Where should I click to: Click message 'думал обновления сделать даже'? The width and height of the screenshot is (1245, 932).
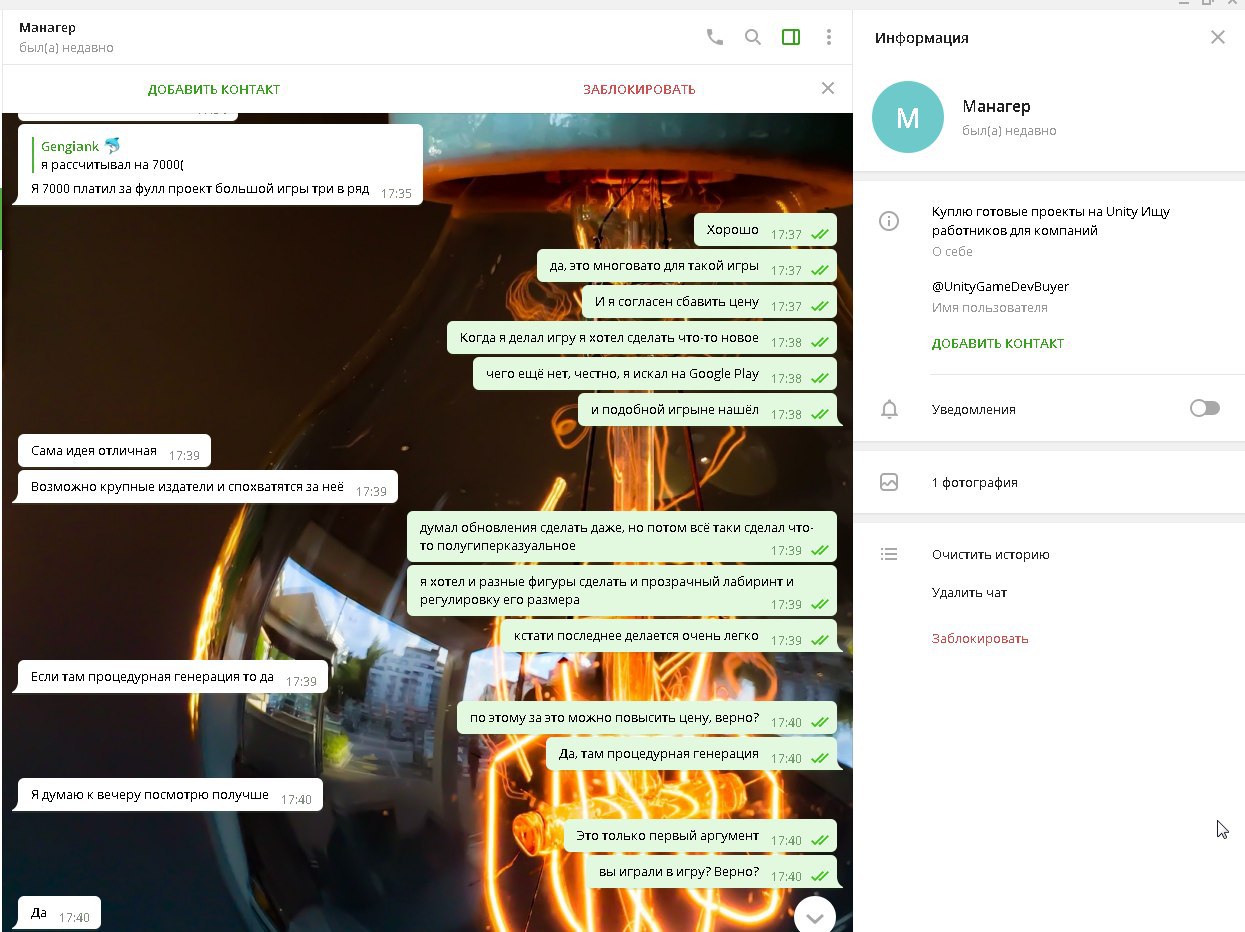click(621, 537)
